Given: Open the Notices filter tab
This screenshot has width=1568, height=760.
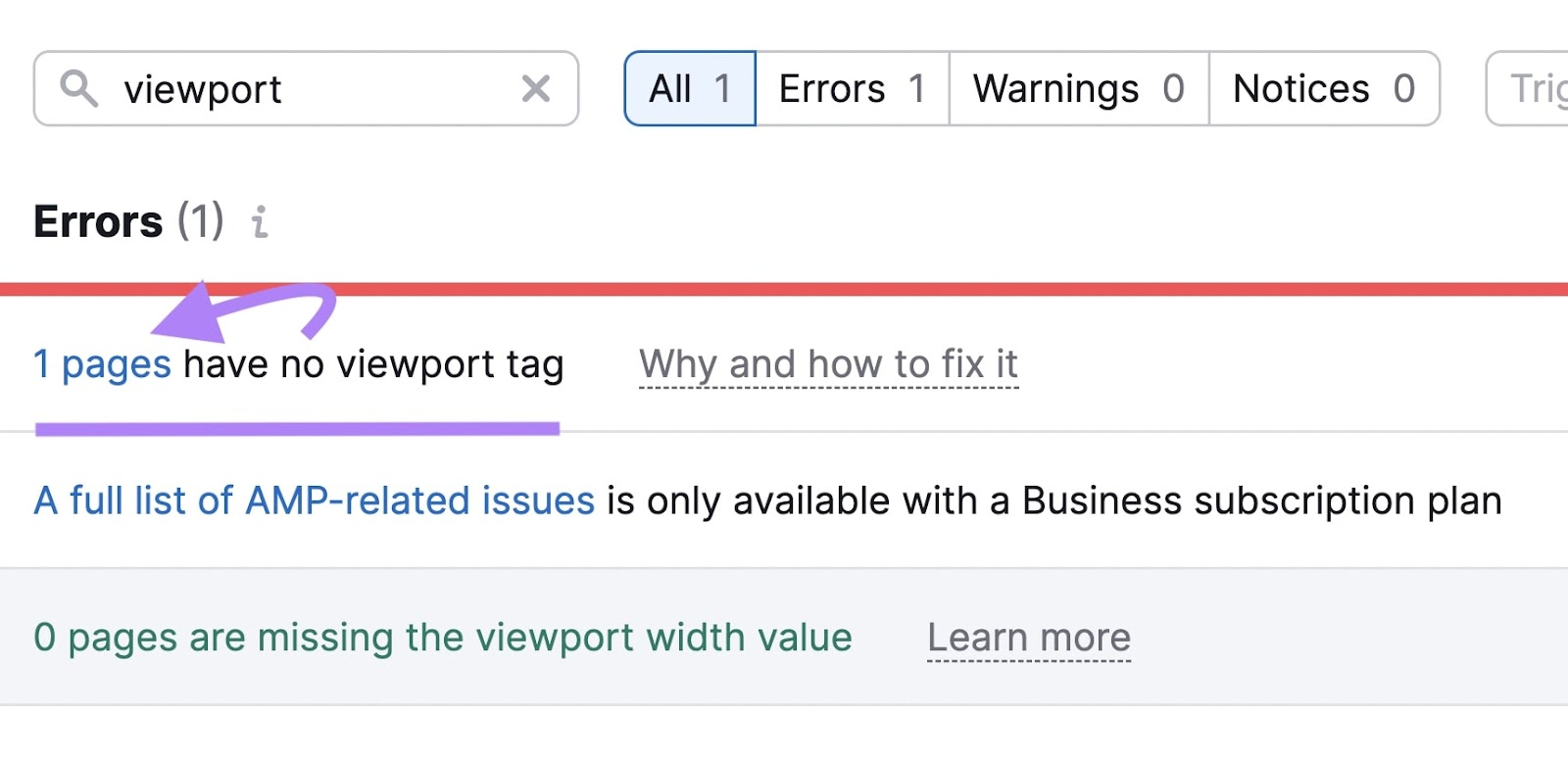Looking at the screenshot, I should (x=1324, y=89).
